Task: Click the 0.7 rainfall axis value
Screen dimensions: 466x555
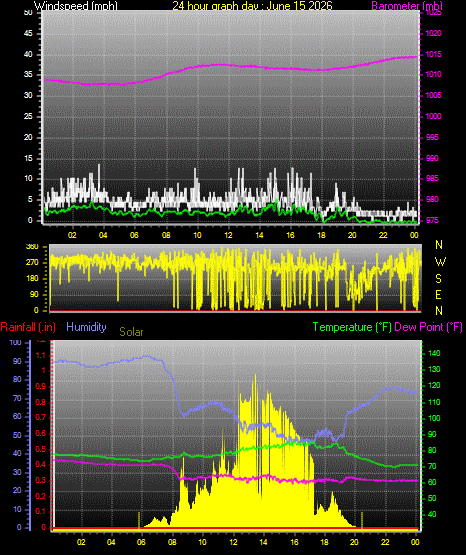Action: (x=41, y=417)
